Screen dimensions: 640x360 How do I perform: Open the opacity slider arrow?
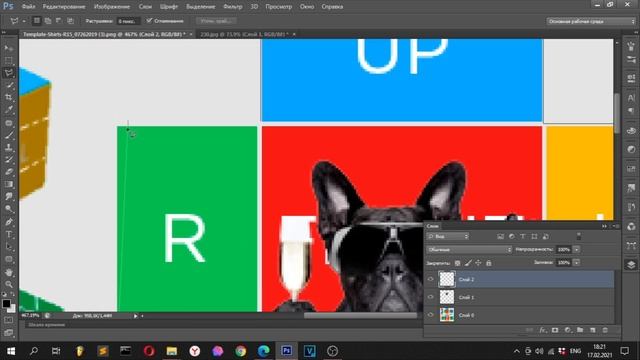(x=577, y=249)
